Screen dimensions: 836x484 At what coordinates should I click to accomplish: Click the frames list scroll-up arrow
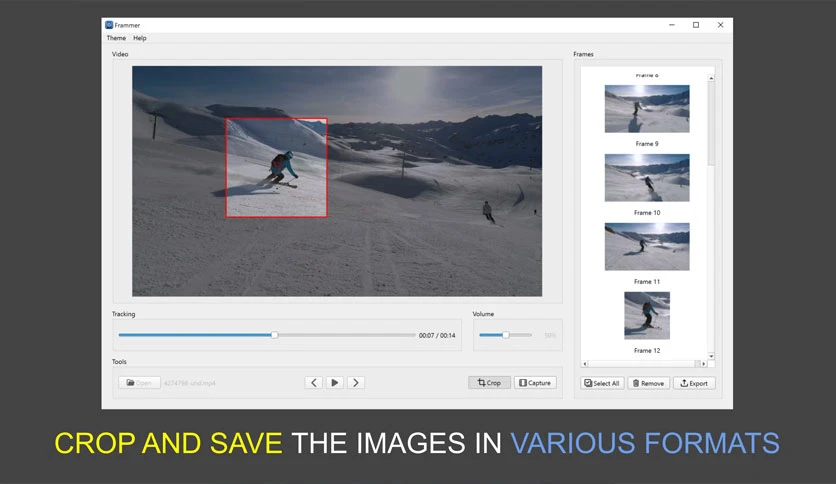[x=711, y=78]
